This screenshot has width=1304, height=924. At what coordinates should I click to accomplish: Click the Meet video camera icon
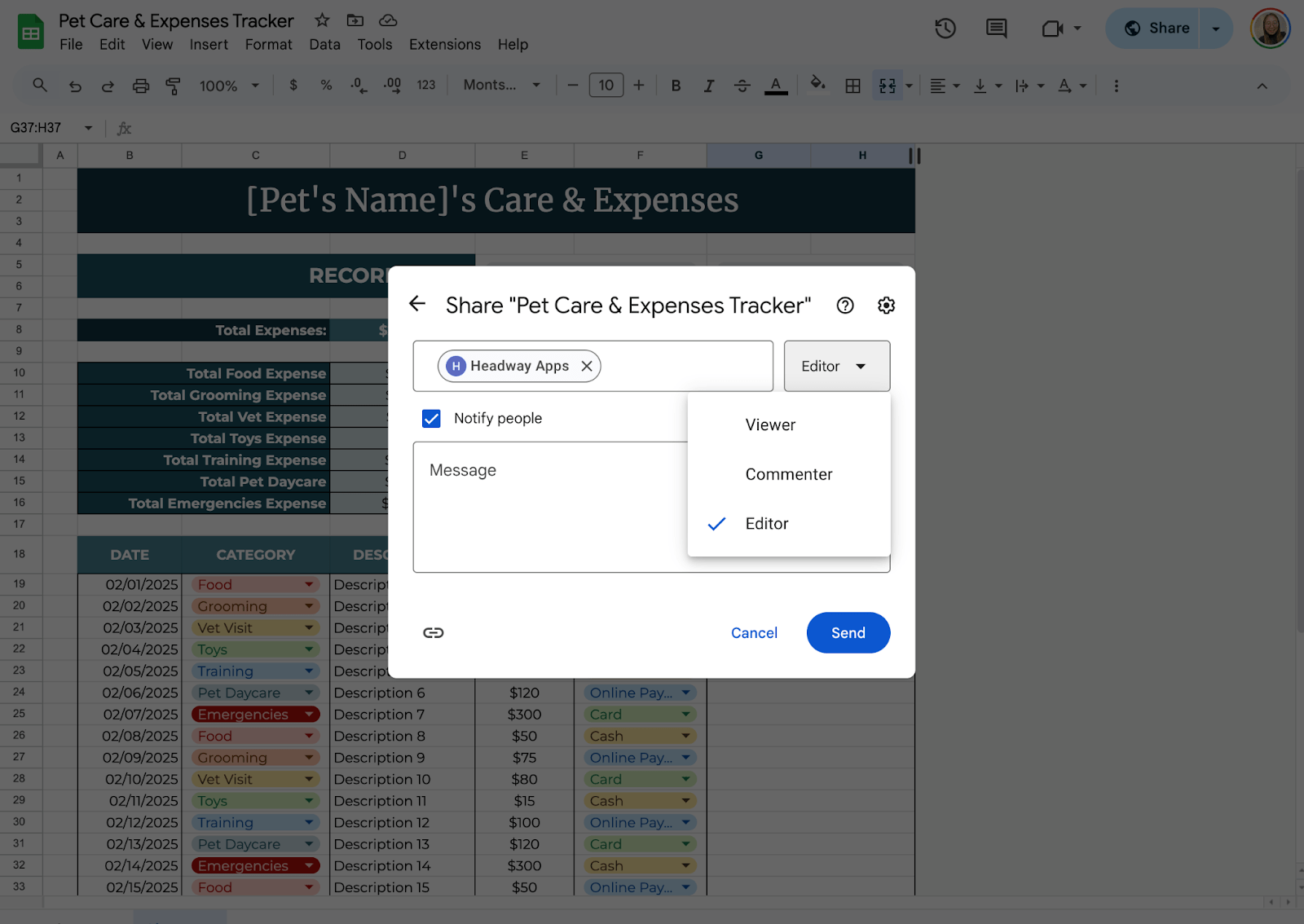click(x=1052, y=29)
